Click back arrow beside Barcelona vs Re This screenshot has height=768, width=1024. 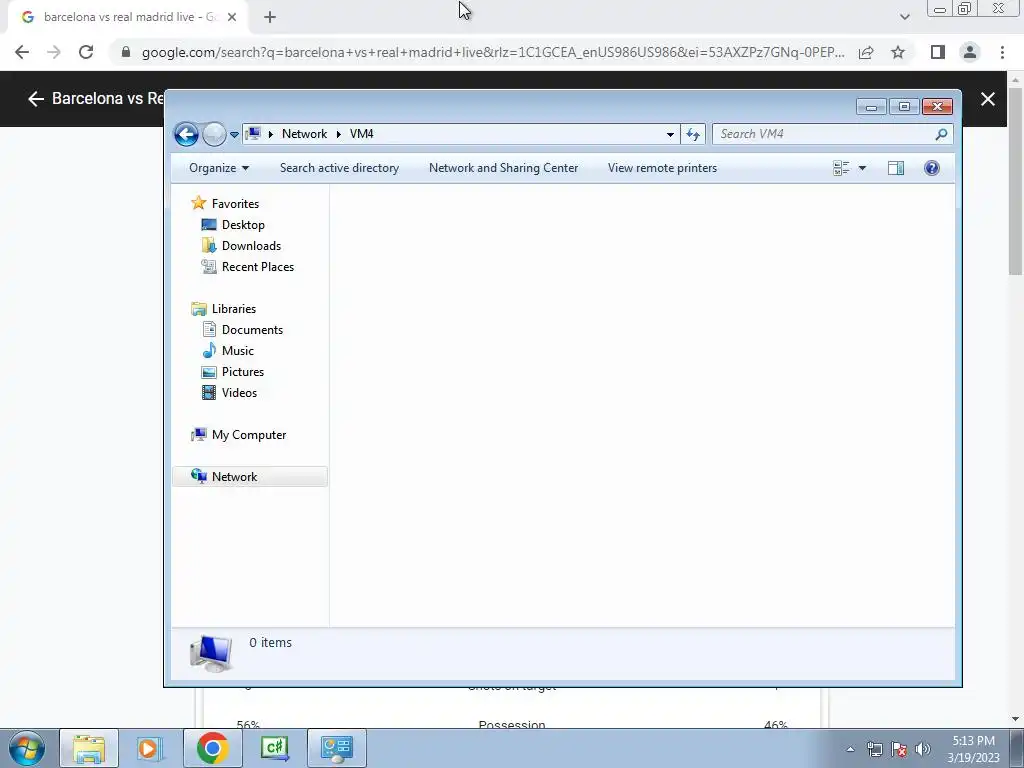coord(36,99)
